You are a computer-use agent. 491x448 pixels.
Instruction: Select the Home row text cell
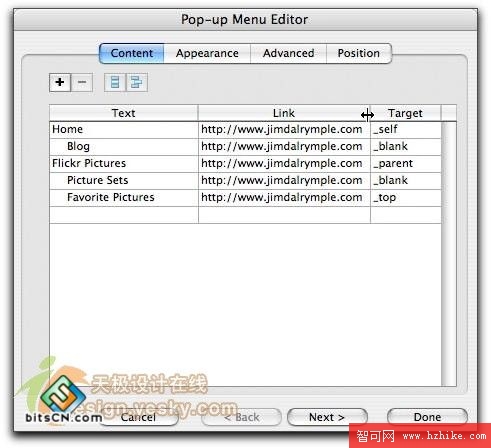pos(124,130)
